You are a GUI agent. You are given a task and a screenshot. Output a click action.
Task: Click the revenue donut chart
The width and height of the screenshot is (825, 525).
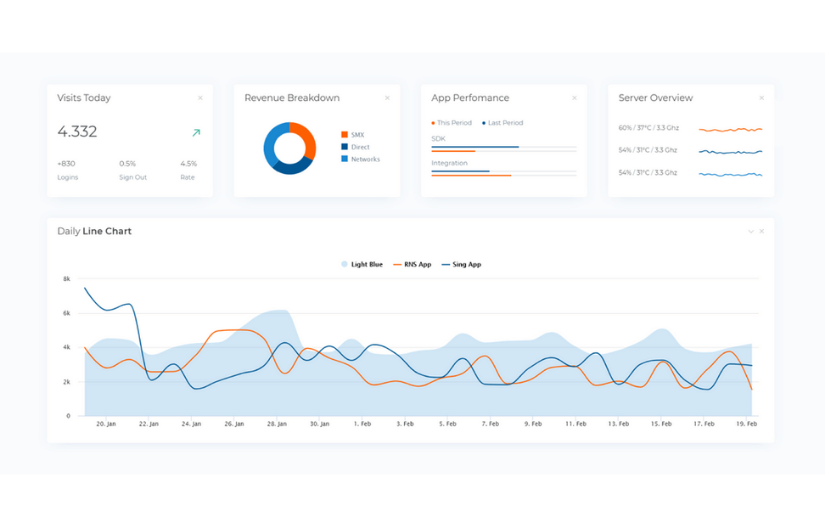coord(289,148)
